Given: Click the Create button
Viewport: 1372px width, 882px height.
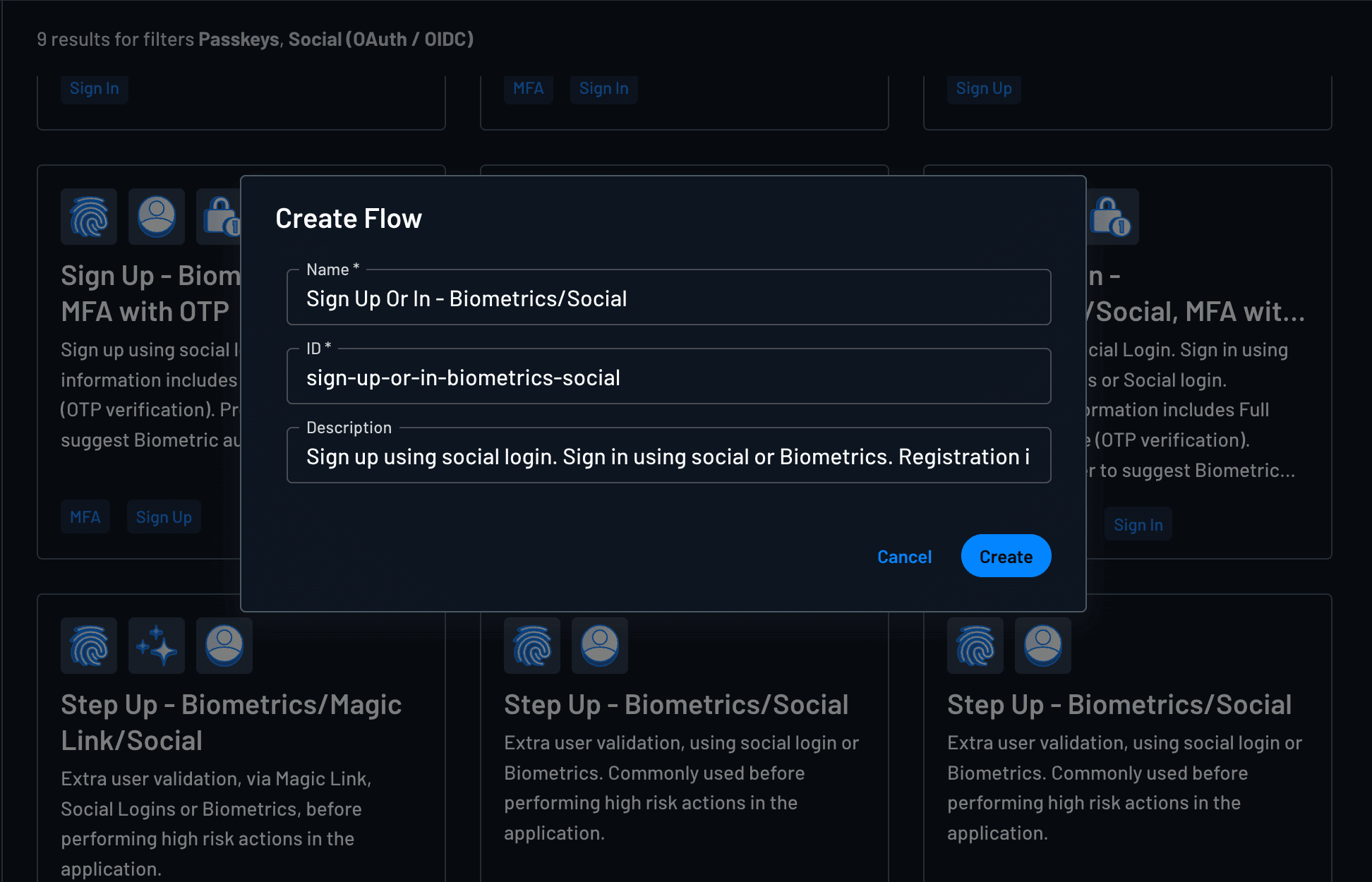Looking at the screenshot, I should pos(1005,556).
